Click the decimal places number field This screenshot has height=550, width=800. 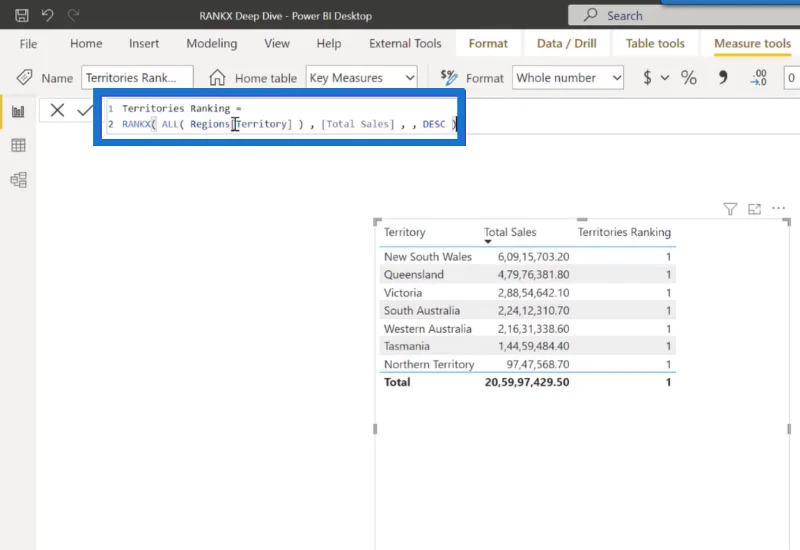pos(792,78)
